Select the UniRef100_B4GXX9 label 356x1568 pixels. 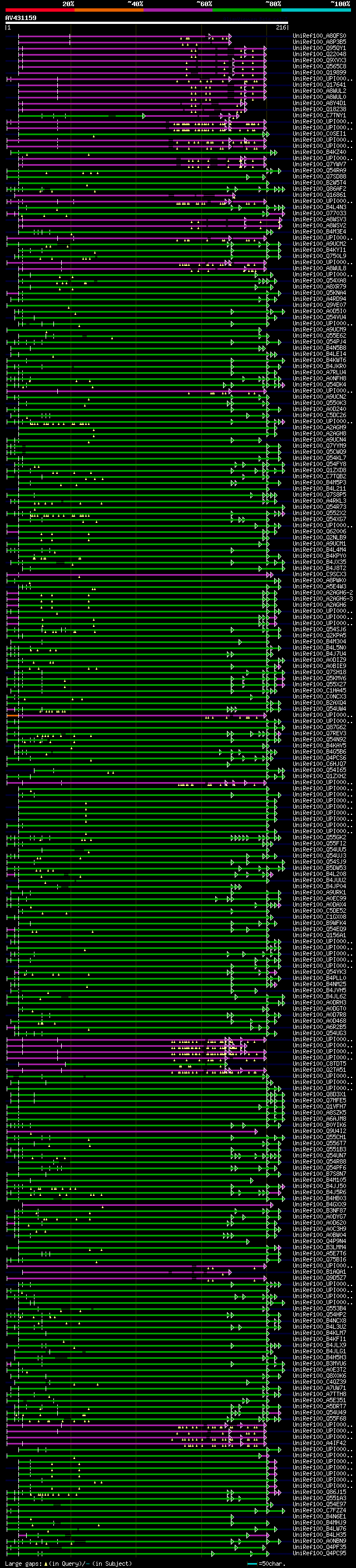click(319, 1205)
